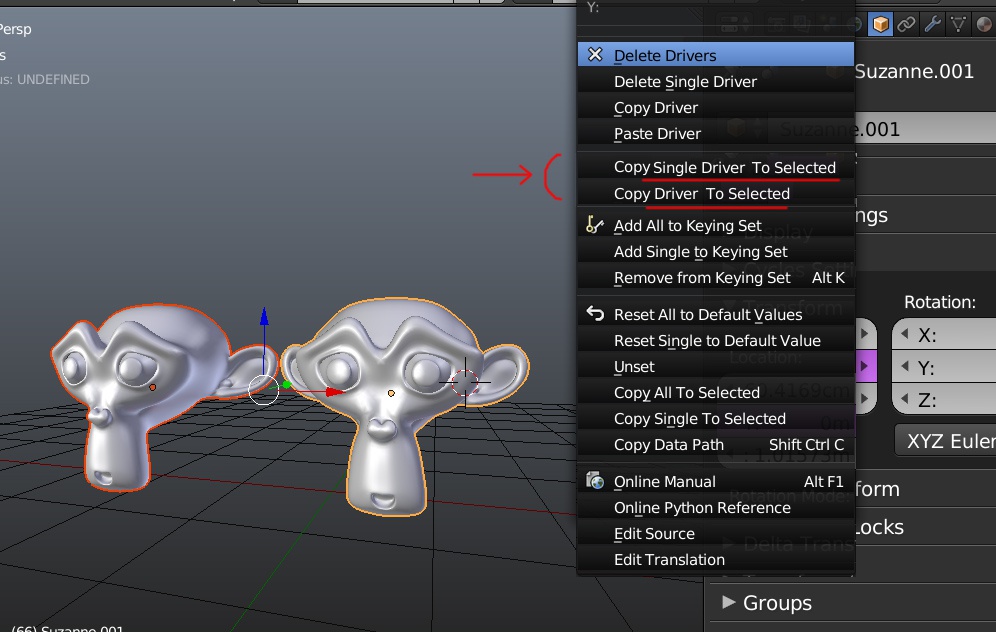
Task: Select Copy Driver from context menu
Action: coord(716,108)
